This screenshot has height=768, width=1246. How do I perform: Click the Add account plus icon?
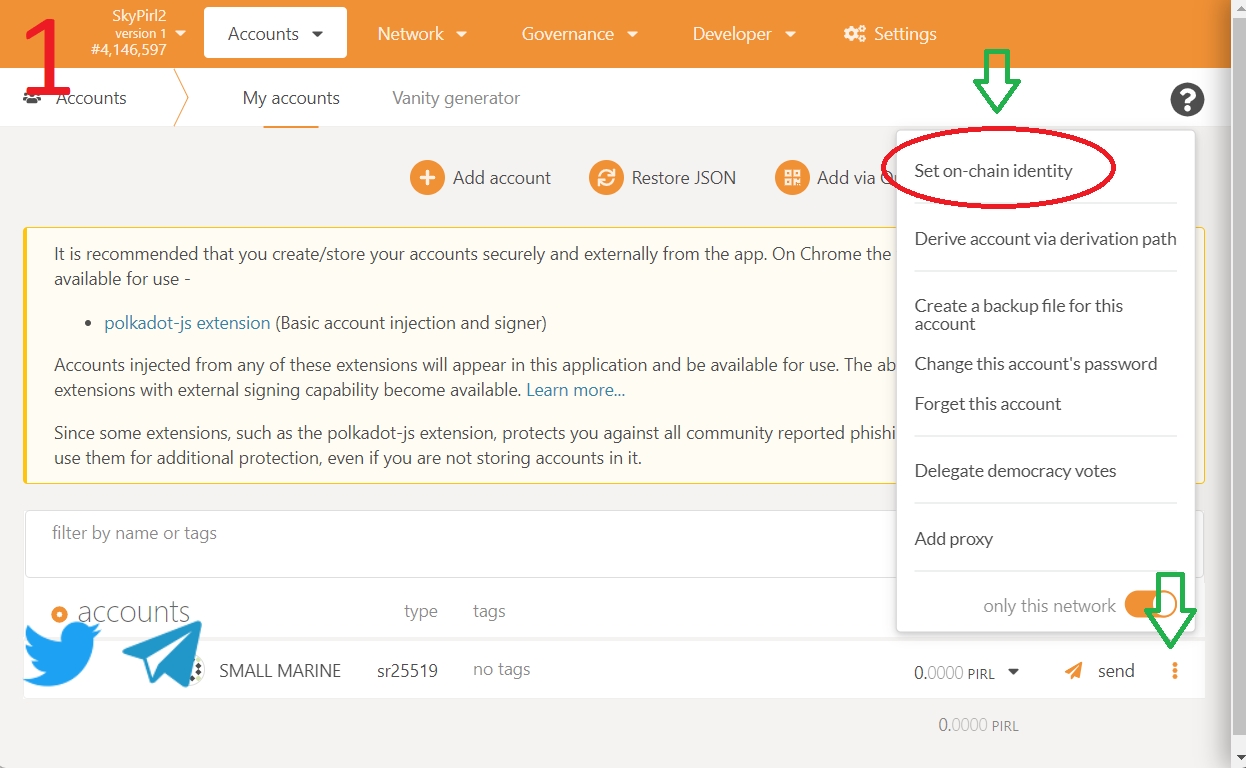[x=427, y=178]
